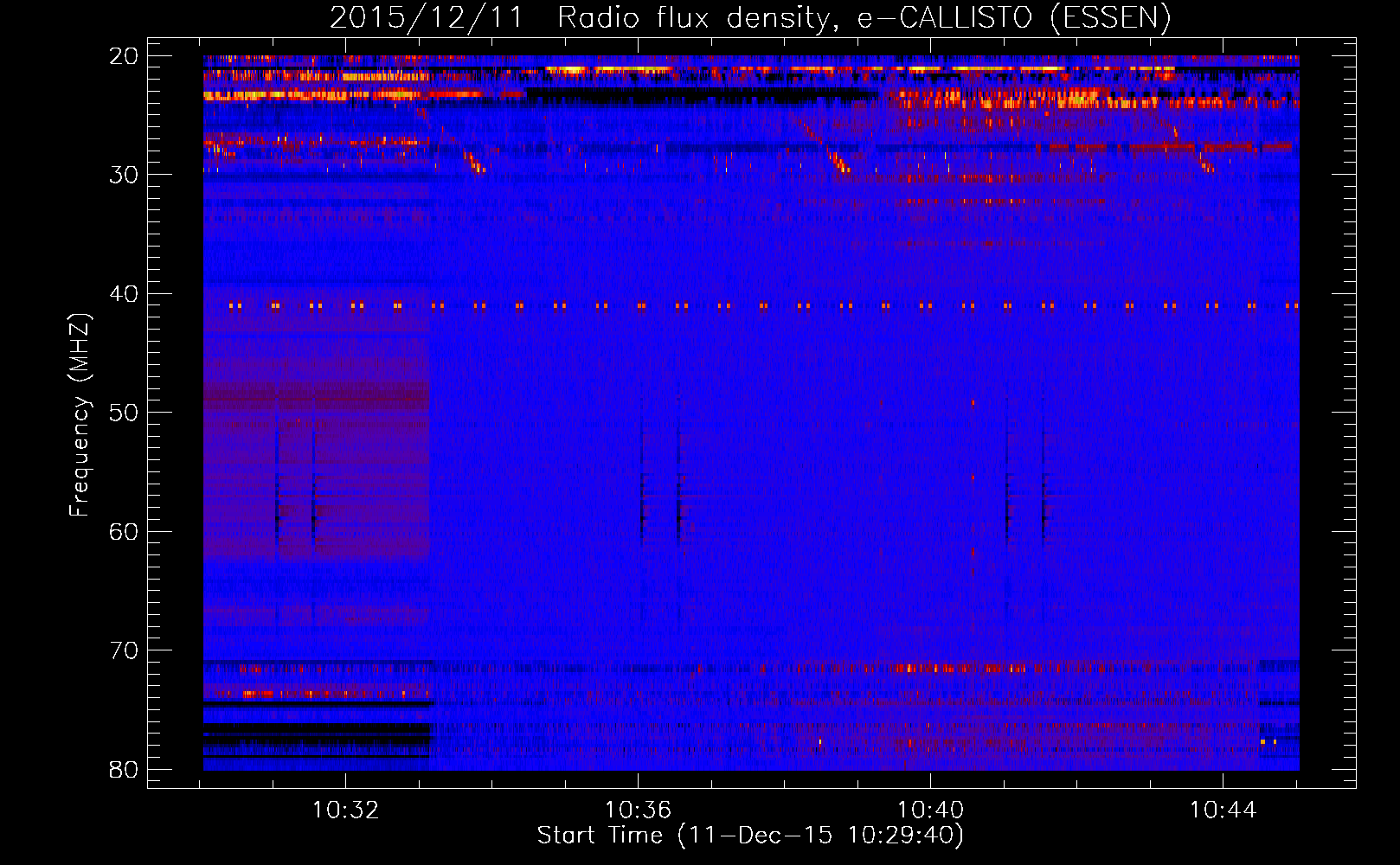This screenshot has width=1400, height=865.
Task: Click the 70 frequency tick label
Action: point(124,650)
